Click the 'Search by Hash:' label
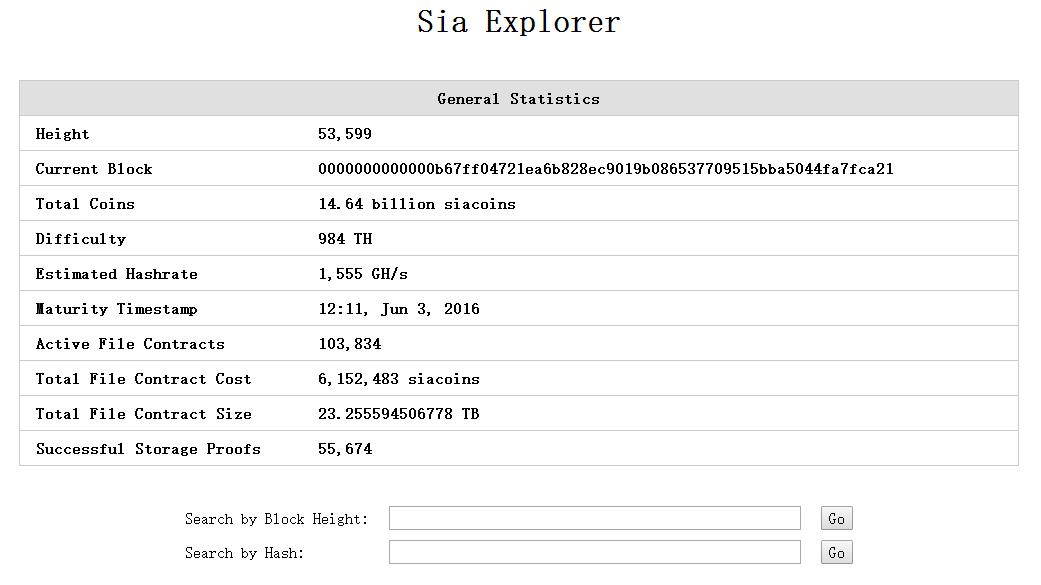This screenshot has height=585, width=1041. coord(244,553)
